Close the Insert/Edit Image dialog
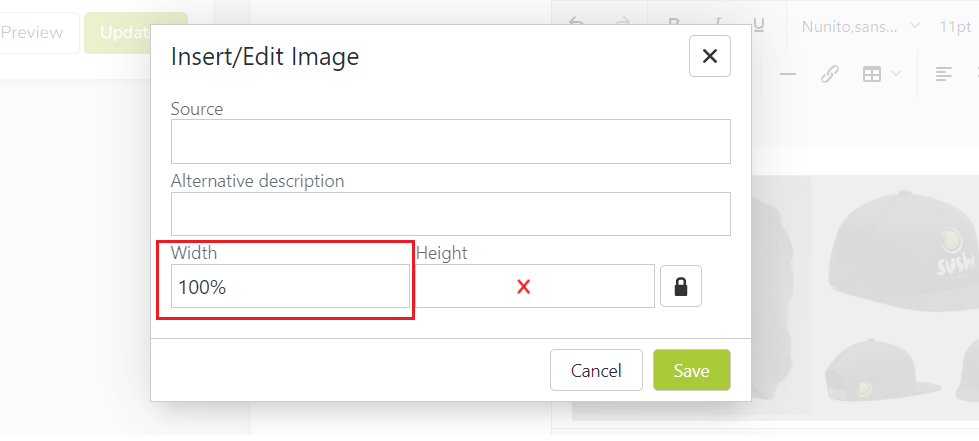 click(x=710, y=56)
